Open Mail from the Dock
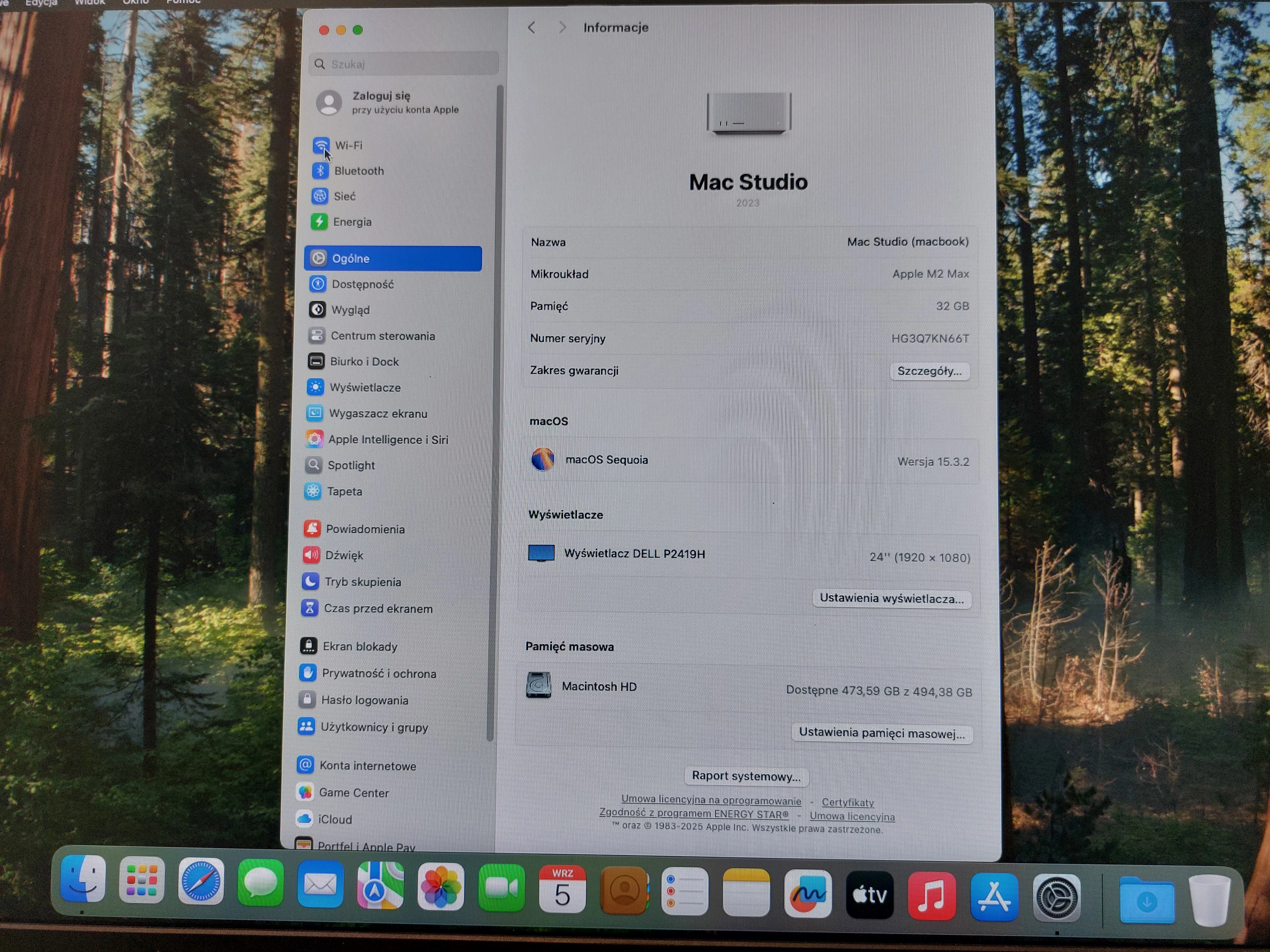Image resolution: width=1270 pixels, height=952 pixels. pos(320,884)
